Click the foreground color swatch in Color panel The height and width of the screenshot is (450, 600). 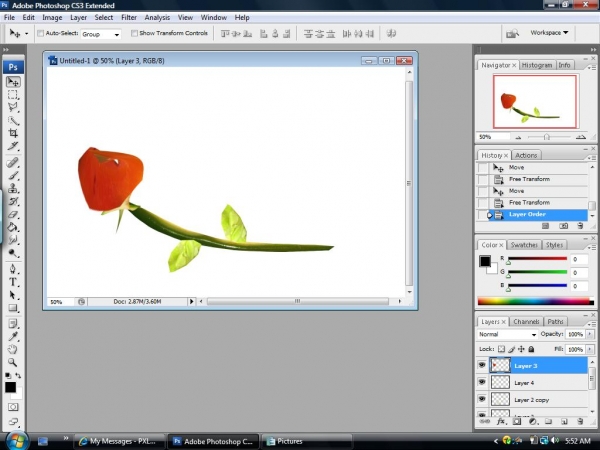click(485, 261)
